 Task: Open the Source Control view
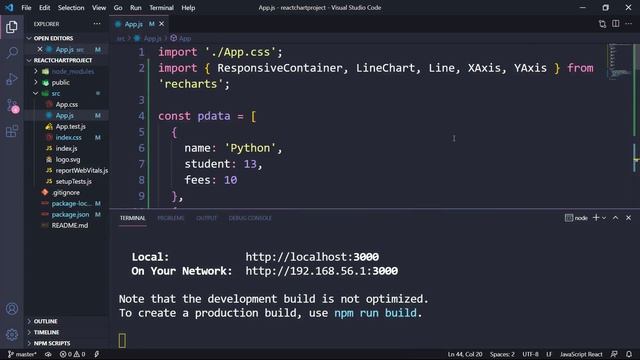pyautogui.click(x=12, y=105)
